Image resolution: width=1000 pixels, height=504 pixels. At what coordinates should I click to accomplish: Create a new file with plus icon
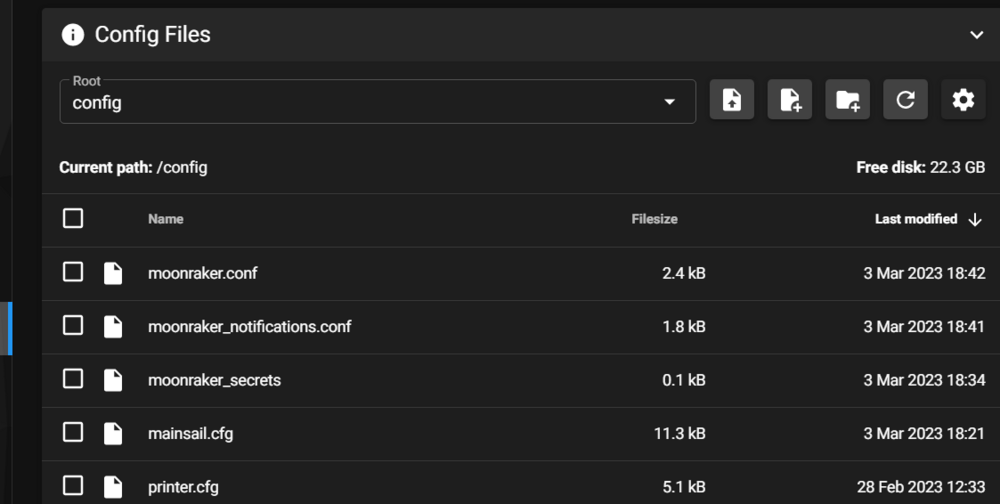[790, 100]
